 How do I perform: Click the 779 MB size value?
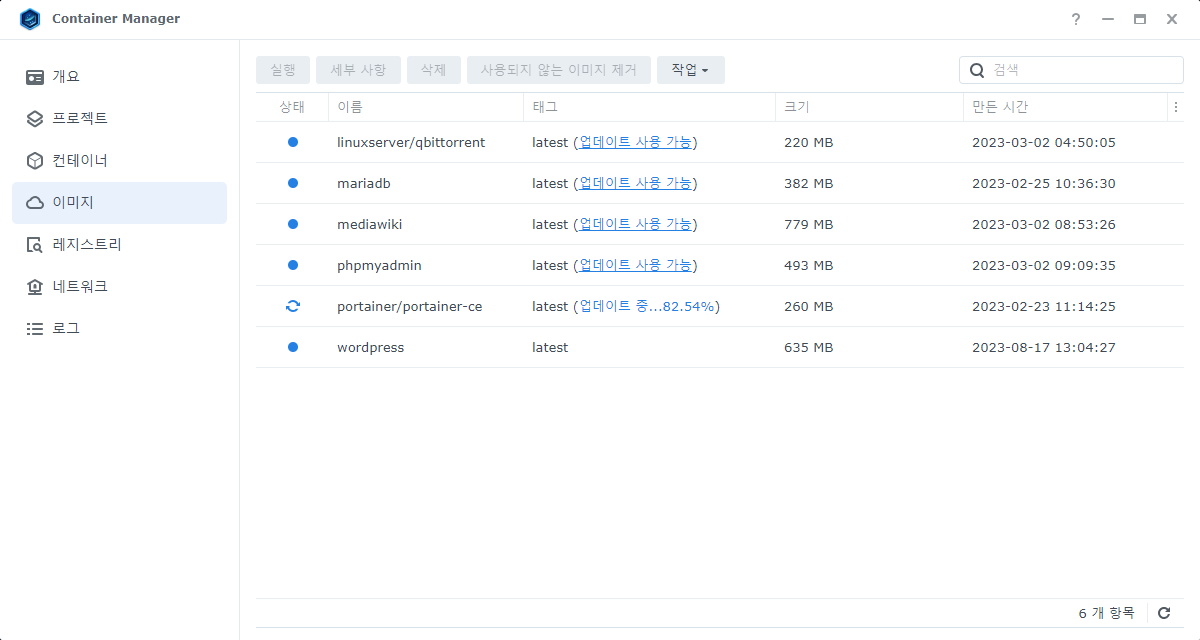click(x=809, y=224)
